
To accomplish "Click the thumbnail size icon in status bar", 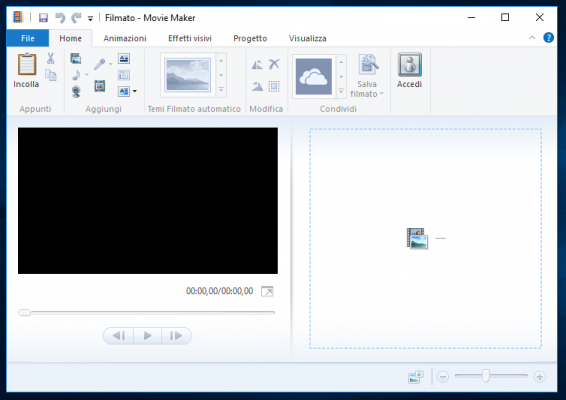I will pyautogui.click(x=415, y=377).
